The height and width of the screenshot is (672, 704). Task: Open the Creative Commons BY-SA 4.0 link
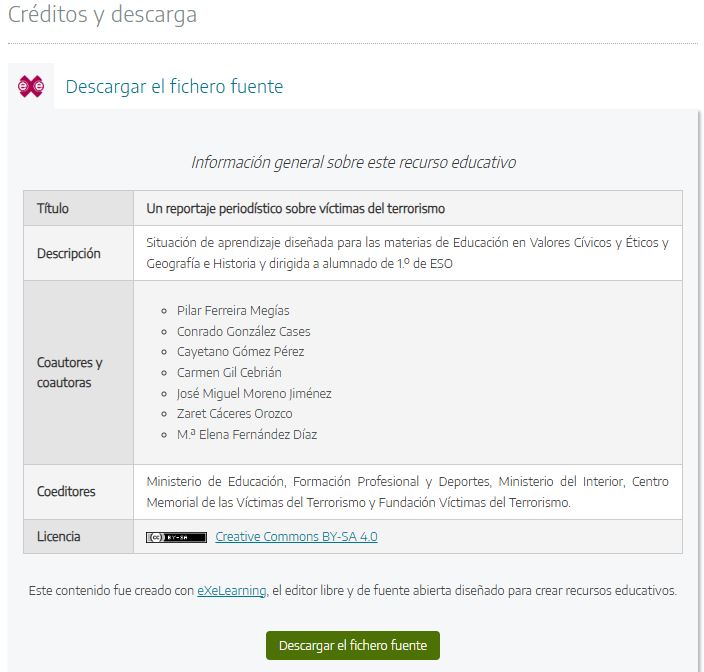(x=296, y=536)
